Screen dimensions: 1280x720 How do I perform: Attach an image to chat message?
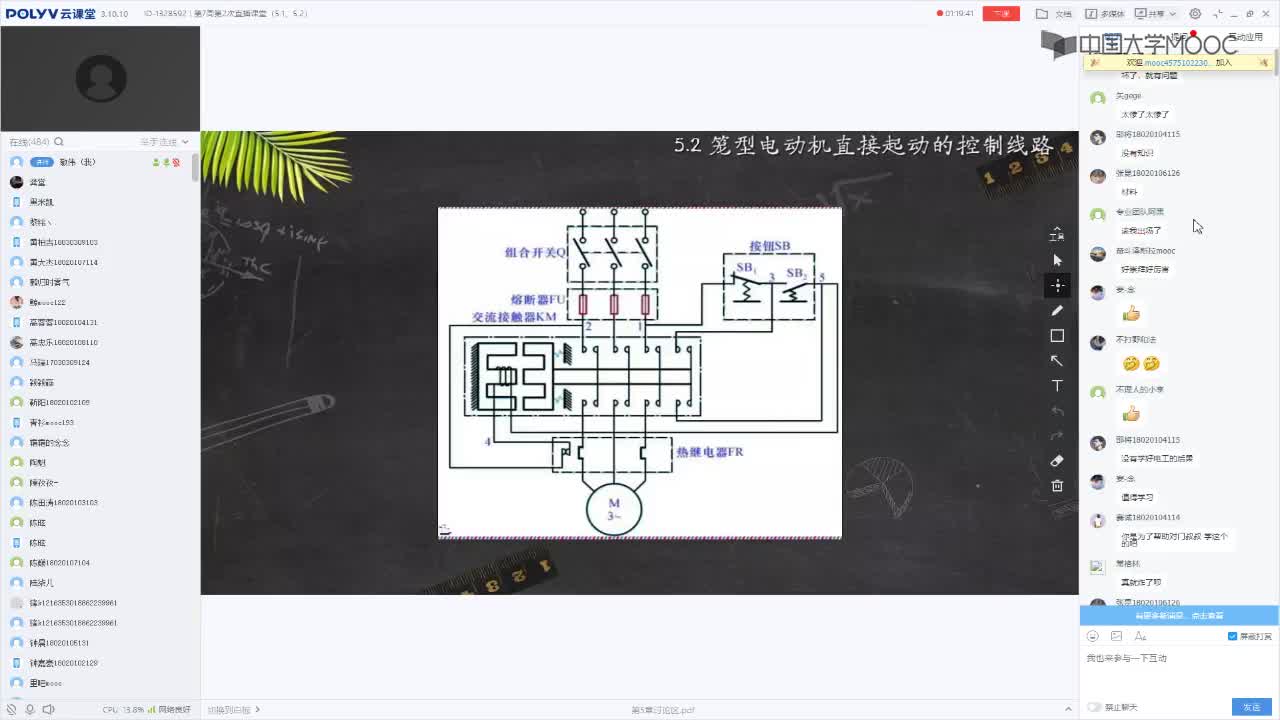pos(1116,636)
